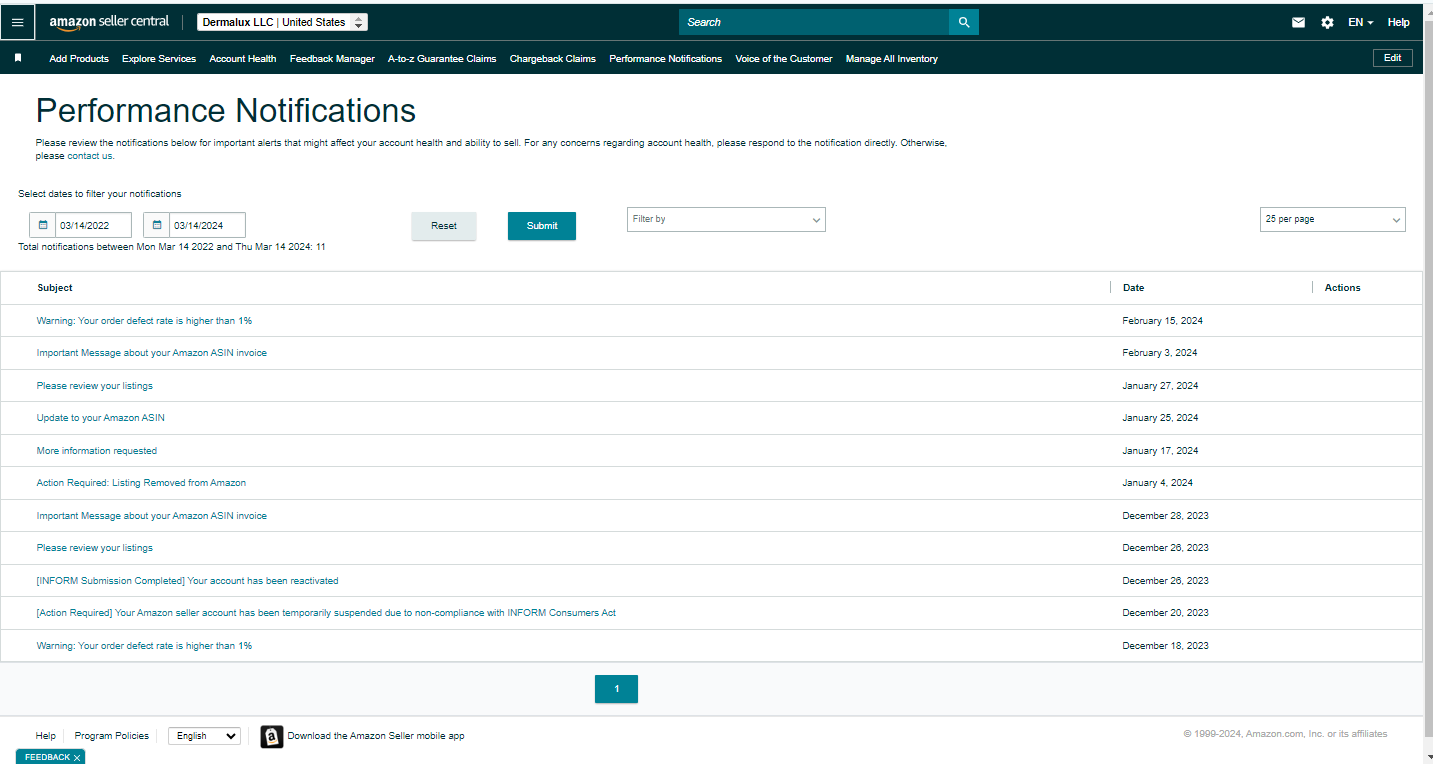Open A-to-z Guarantee Claims

[x=442, y=59]
